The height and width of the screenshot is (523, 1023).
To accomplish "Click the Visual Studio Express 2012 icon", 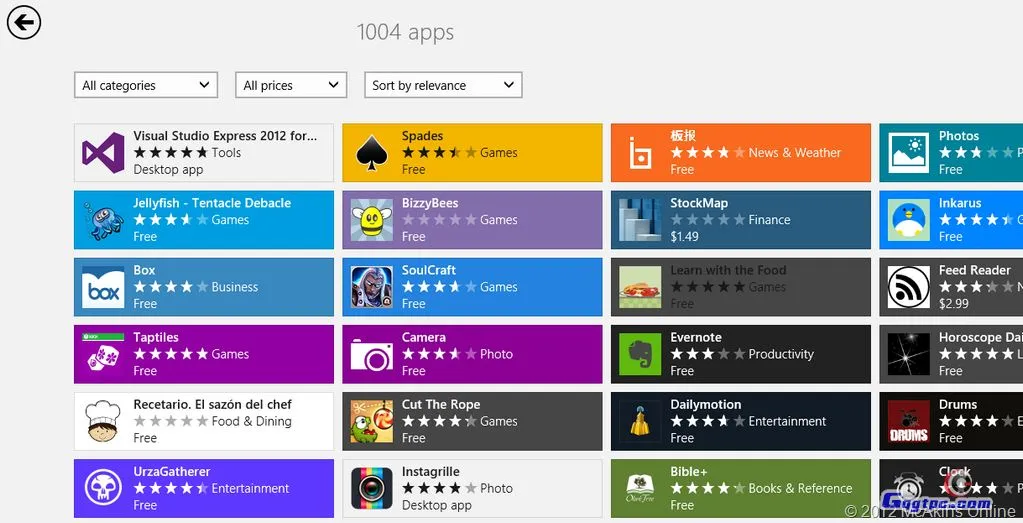I will pos(103,153).
